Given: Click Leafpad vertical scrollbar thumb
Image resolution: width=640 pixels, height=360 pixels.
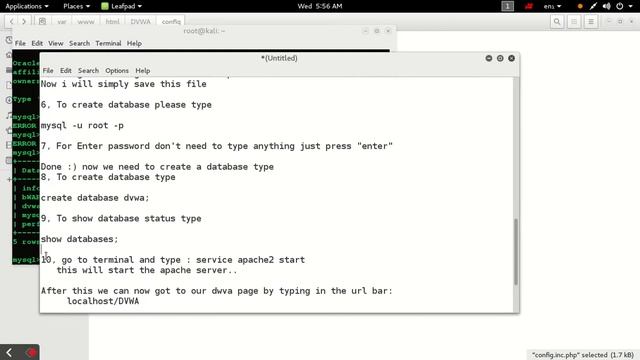Looking at the screenshot, I should click(516, 251).
